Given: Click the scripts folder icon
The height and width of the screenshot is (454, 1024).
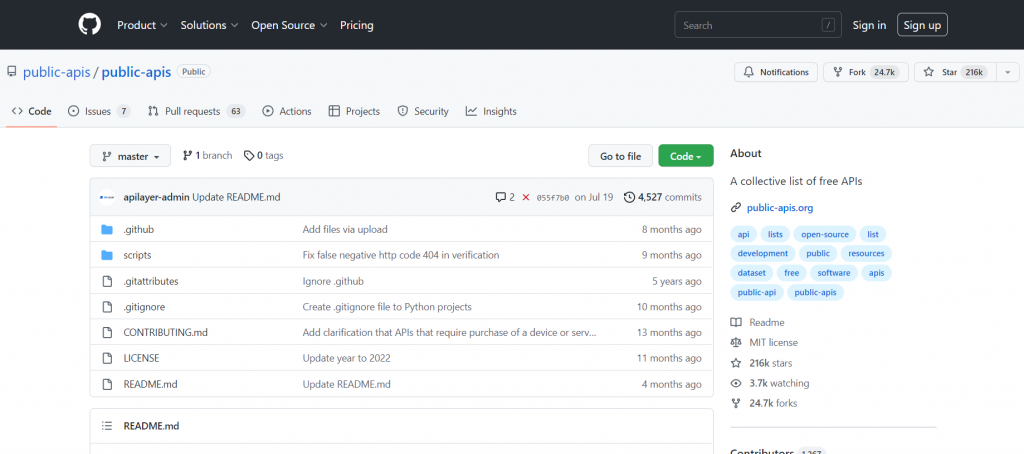Looking at the screenshot, I should [x=107, y=255].
